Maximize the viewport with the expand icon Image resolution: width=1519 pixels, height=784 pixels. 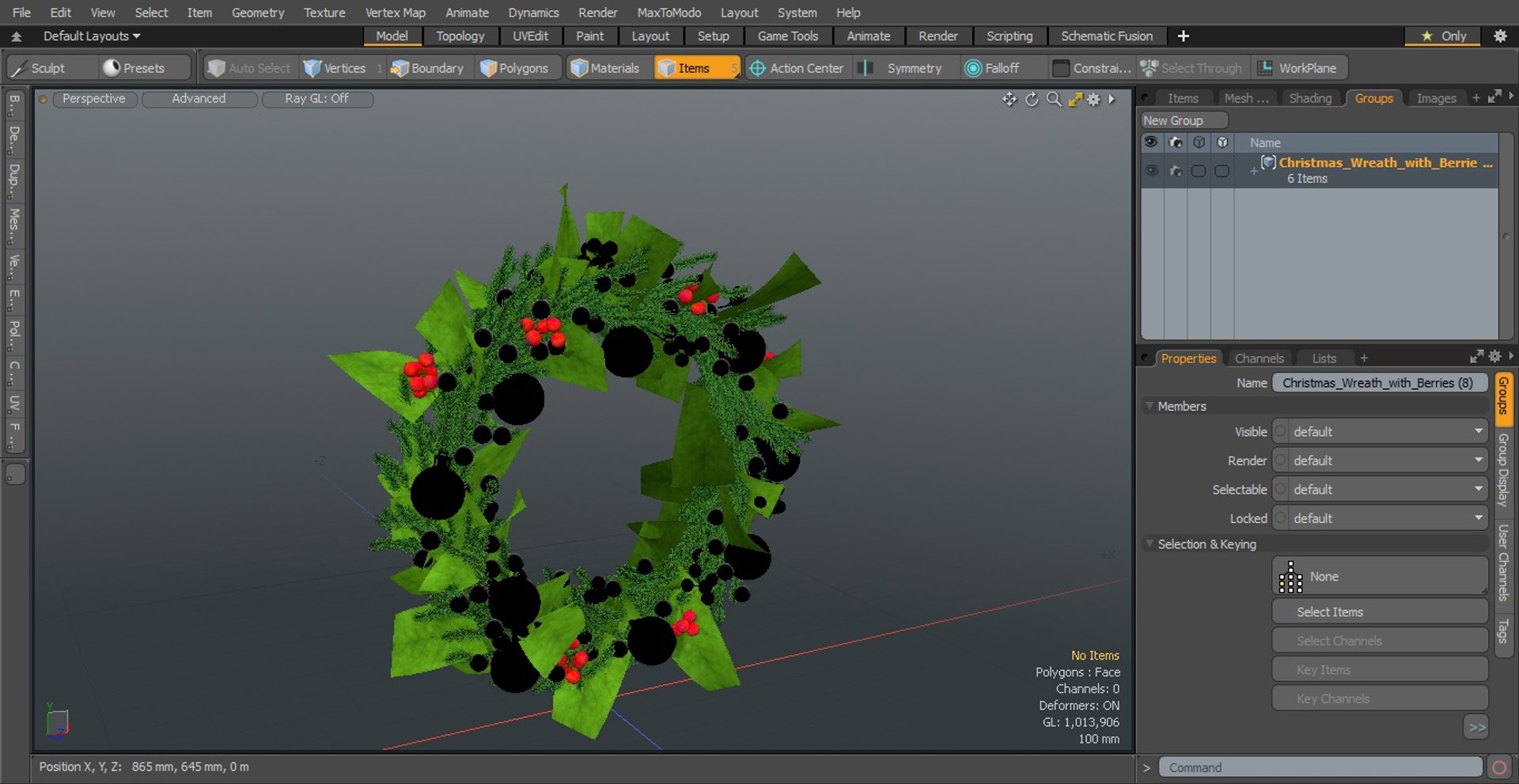[x=1074, y=99]
